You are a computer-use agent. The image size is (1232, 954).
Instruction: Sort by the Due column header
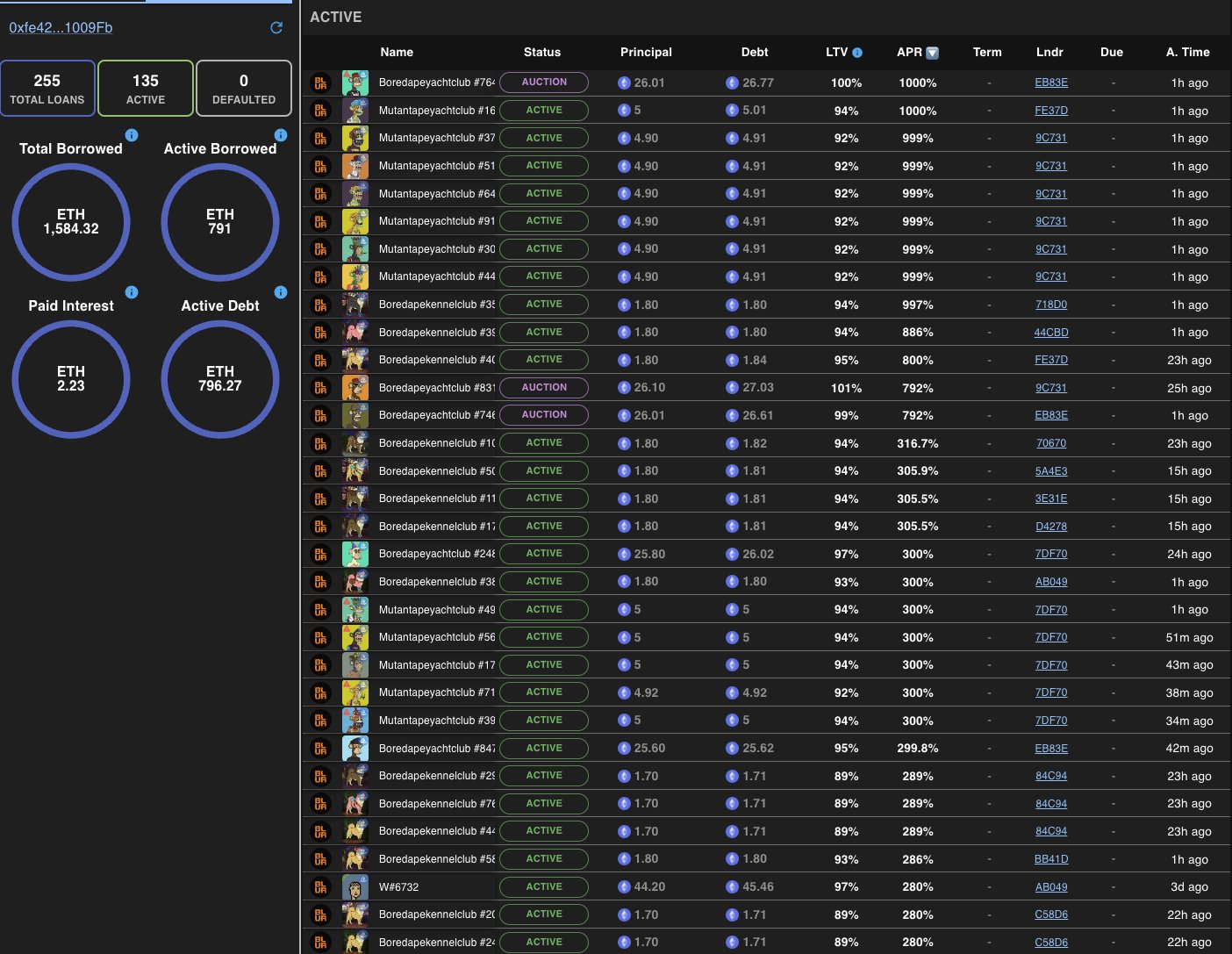(1112, 53)
